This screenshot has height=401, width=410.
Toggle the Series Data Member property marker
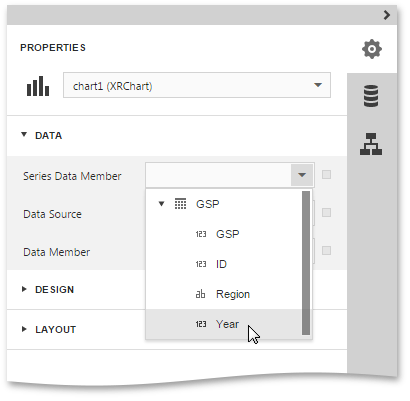tap(326, 175)
